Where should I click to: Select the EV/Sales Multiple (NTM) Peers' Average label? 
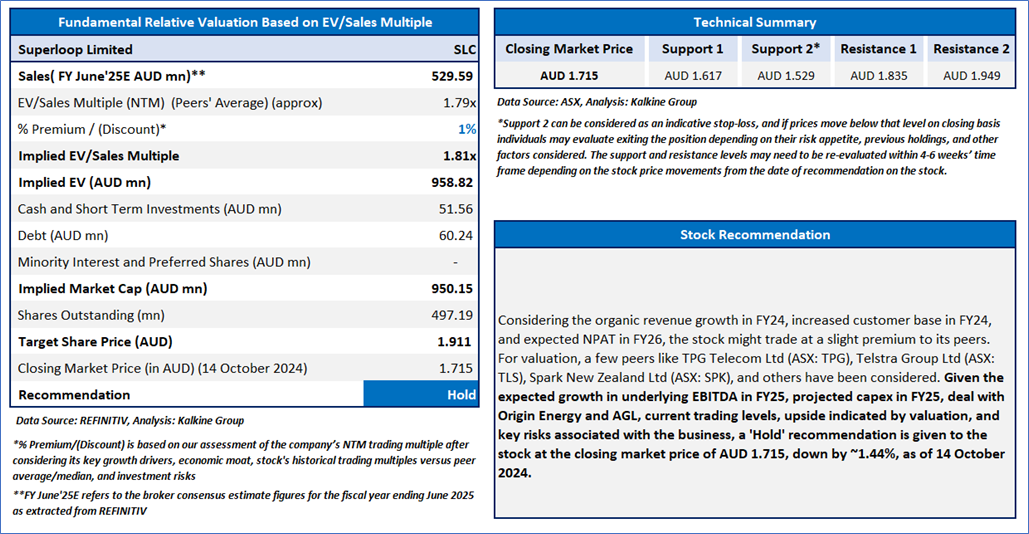170,103
